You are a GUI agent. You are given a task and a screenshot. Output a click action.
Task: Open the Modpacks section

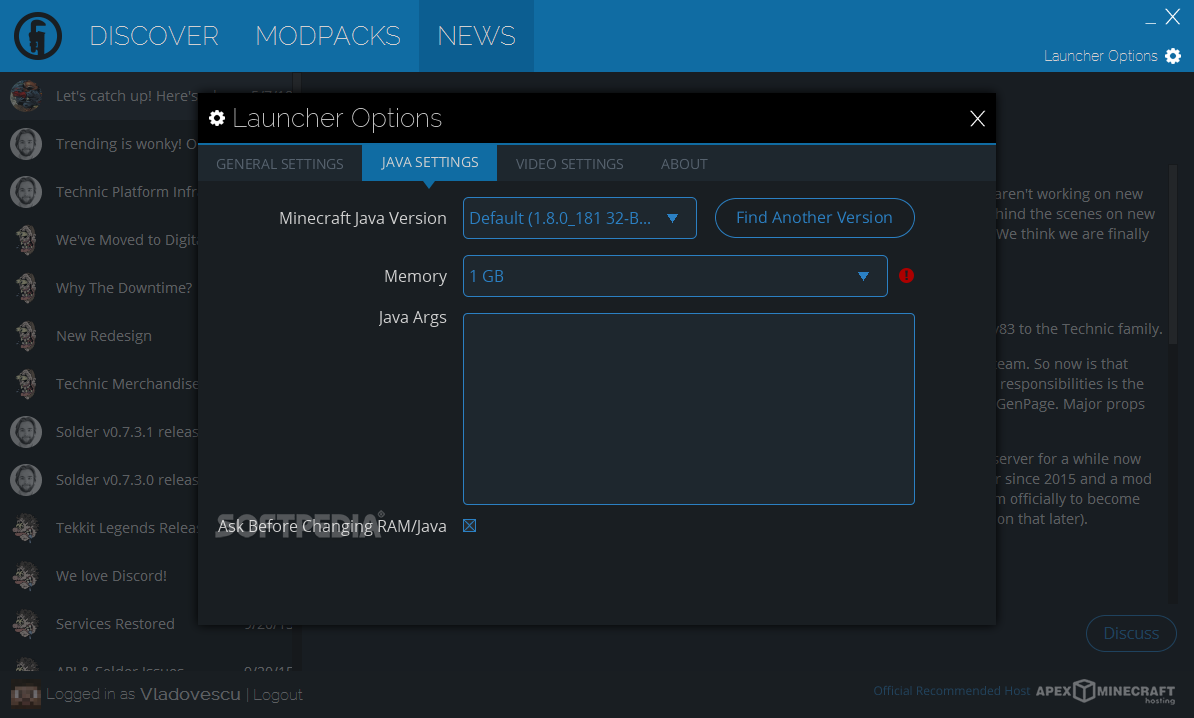coord(327,36)
